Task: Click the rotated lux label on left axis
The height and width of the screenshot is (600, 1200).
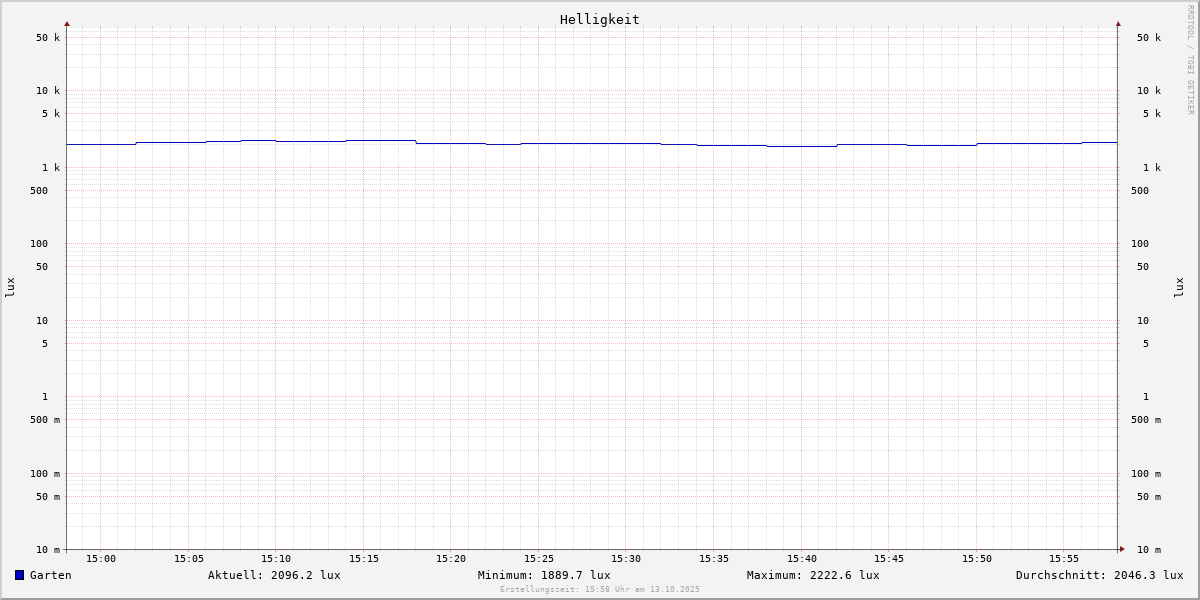Action: (10, 287)
